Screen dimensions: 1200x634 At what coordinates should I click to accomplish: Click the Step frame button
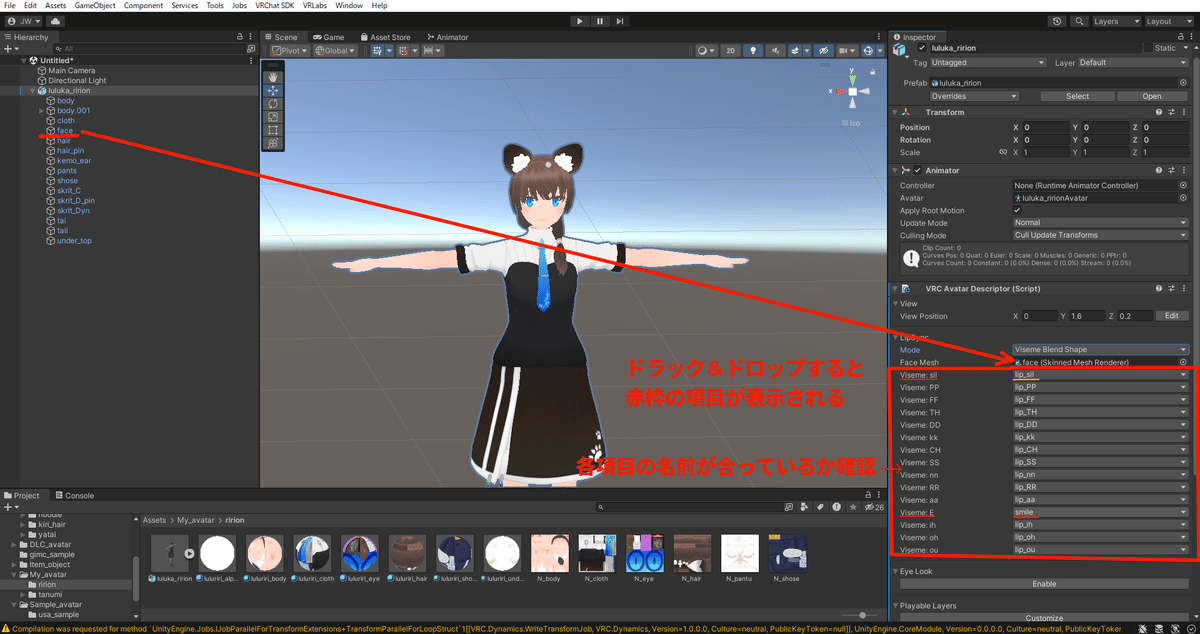619,21
